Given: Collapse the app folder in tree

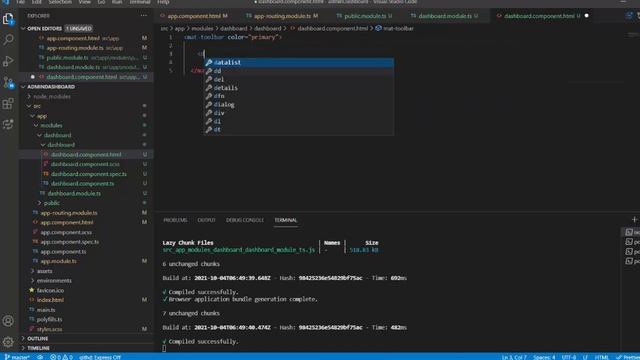Looking at the screenshot, I should (42, 116).
